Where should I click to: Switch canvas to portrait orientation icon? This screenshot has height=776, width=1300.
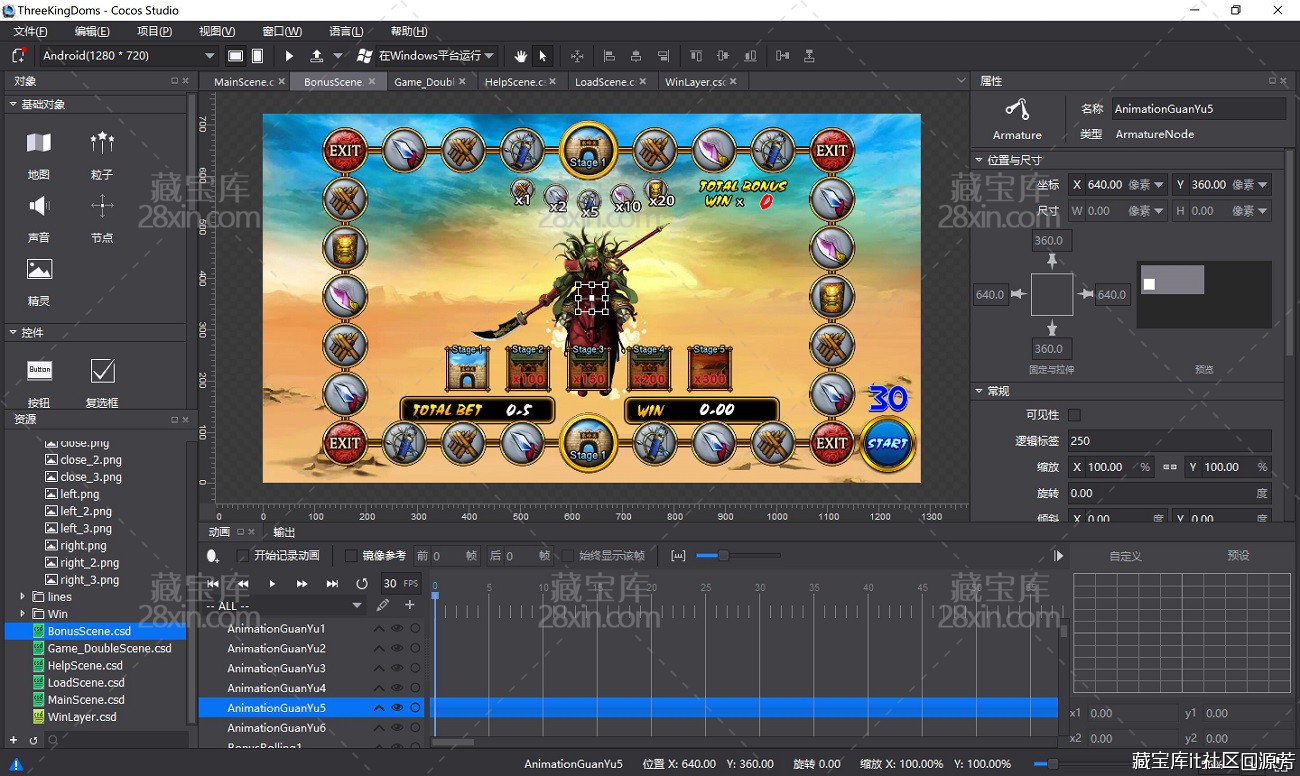point(257,56)
